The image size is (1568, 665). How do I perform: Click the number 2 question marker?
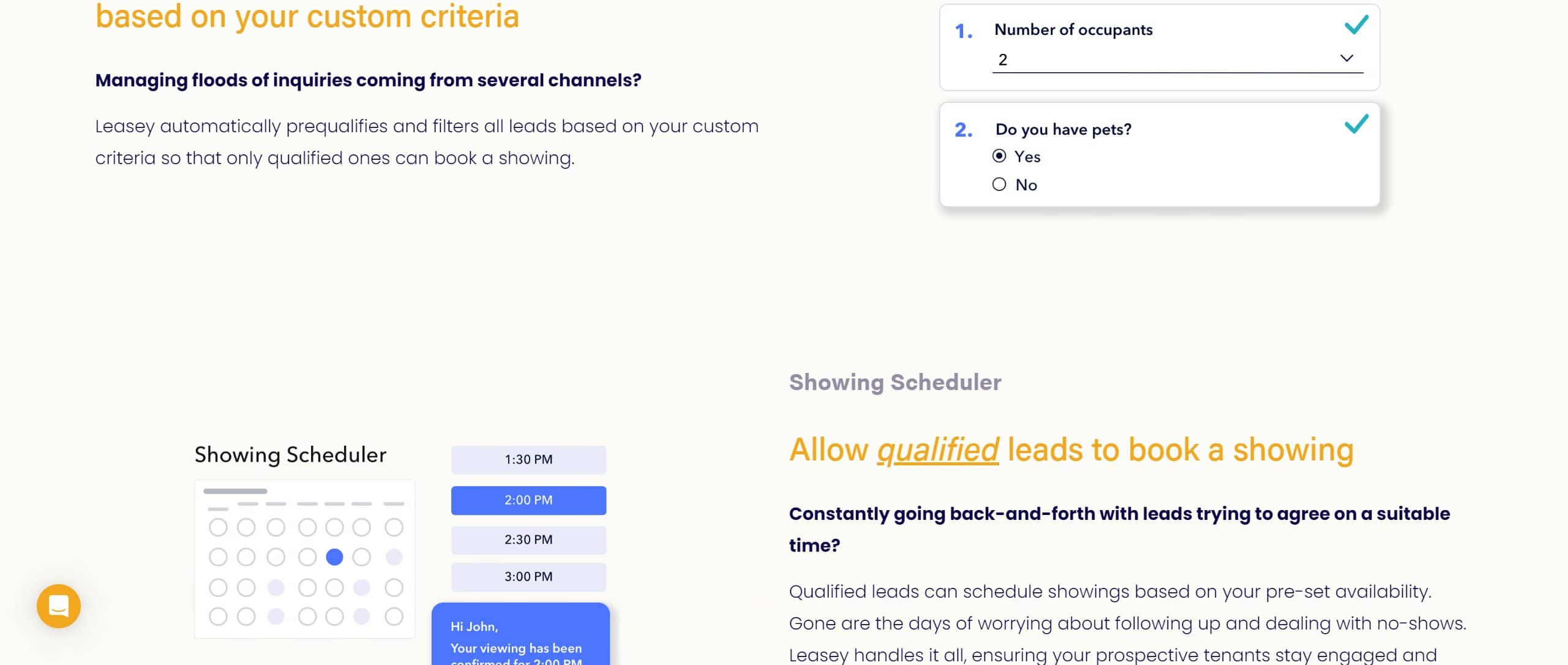pyautogui.click(x=963, y=130)
